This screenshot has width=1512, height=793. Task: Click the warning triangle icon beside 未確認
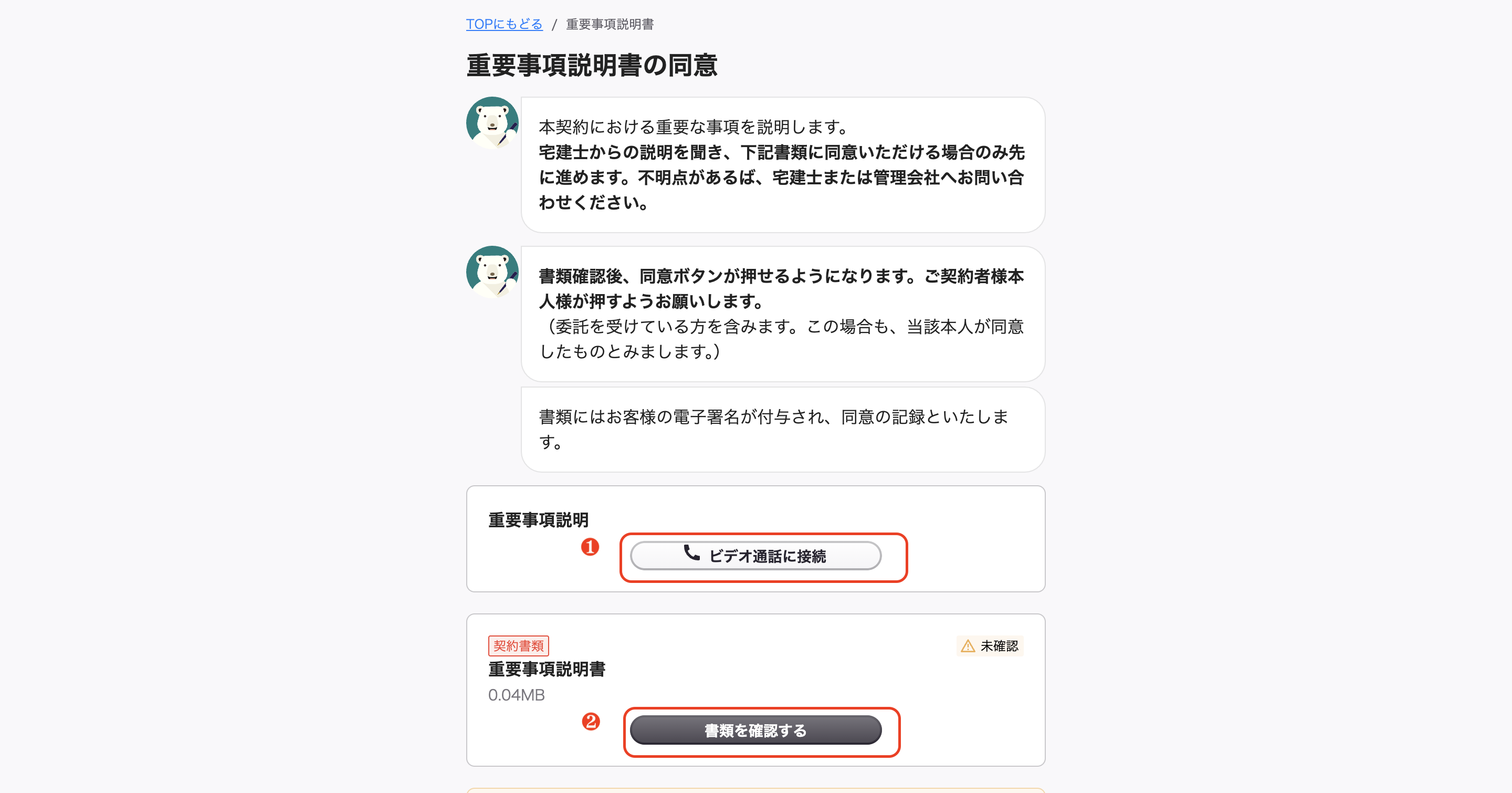click(968, 646)
